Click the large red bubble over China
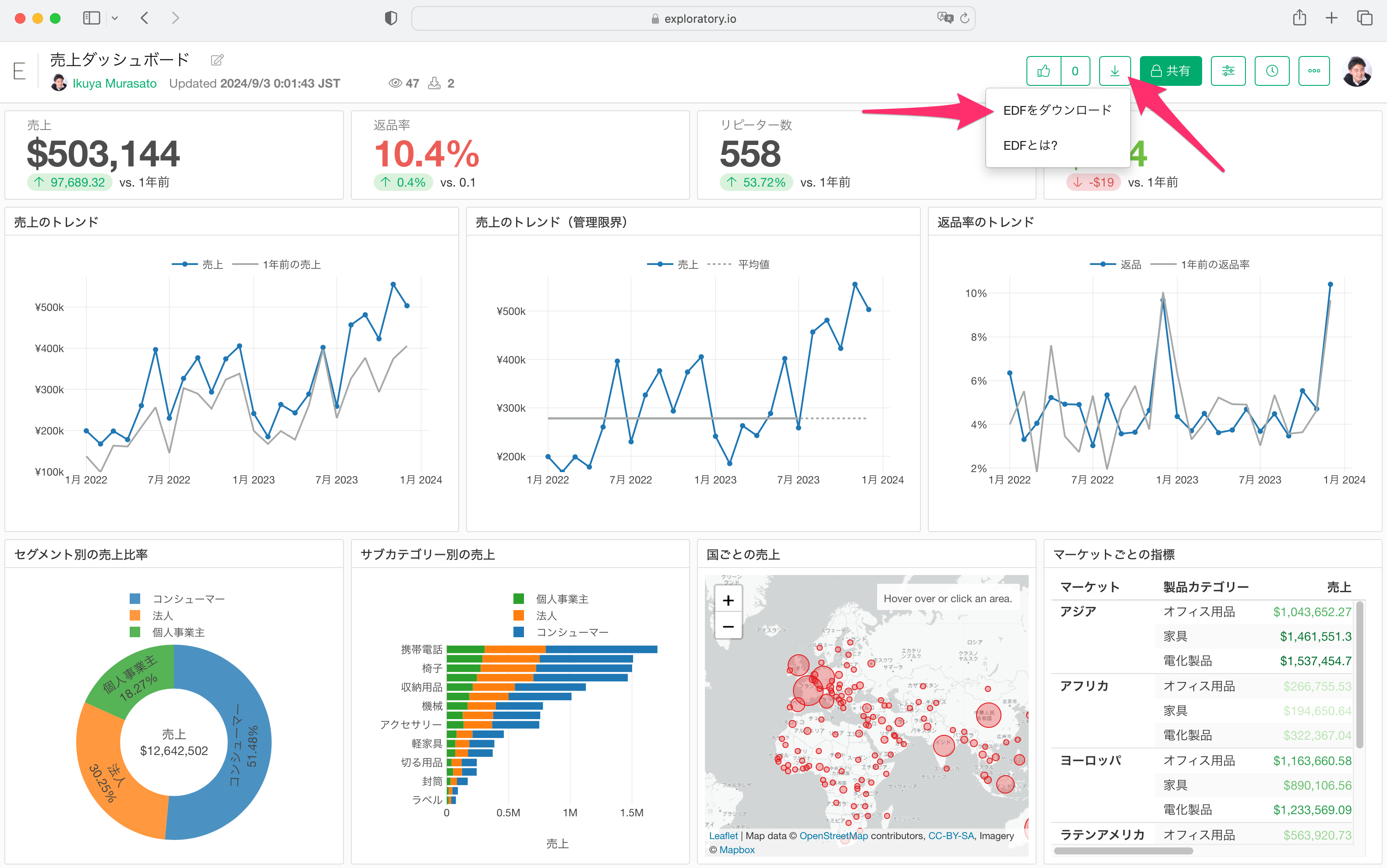1387x868 pixels. 988,715
